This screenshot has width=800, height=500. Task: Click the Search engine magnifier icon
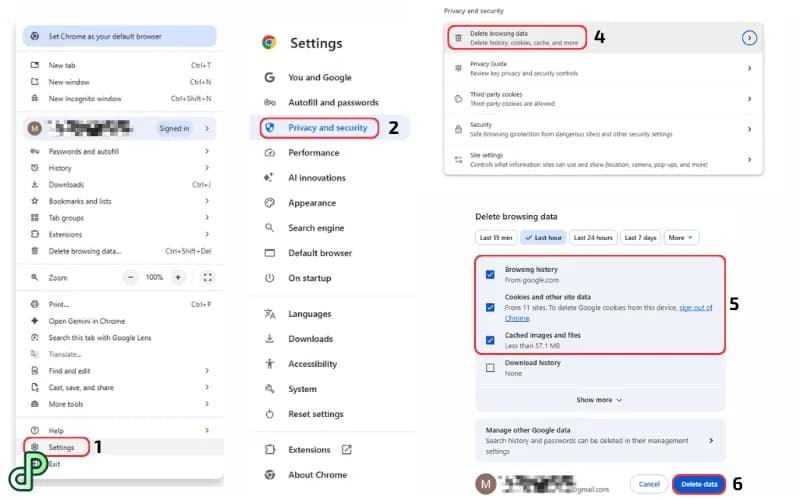pyautogui.click(x=269, y=228)
